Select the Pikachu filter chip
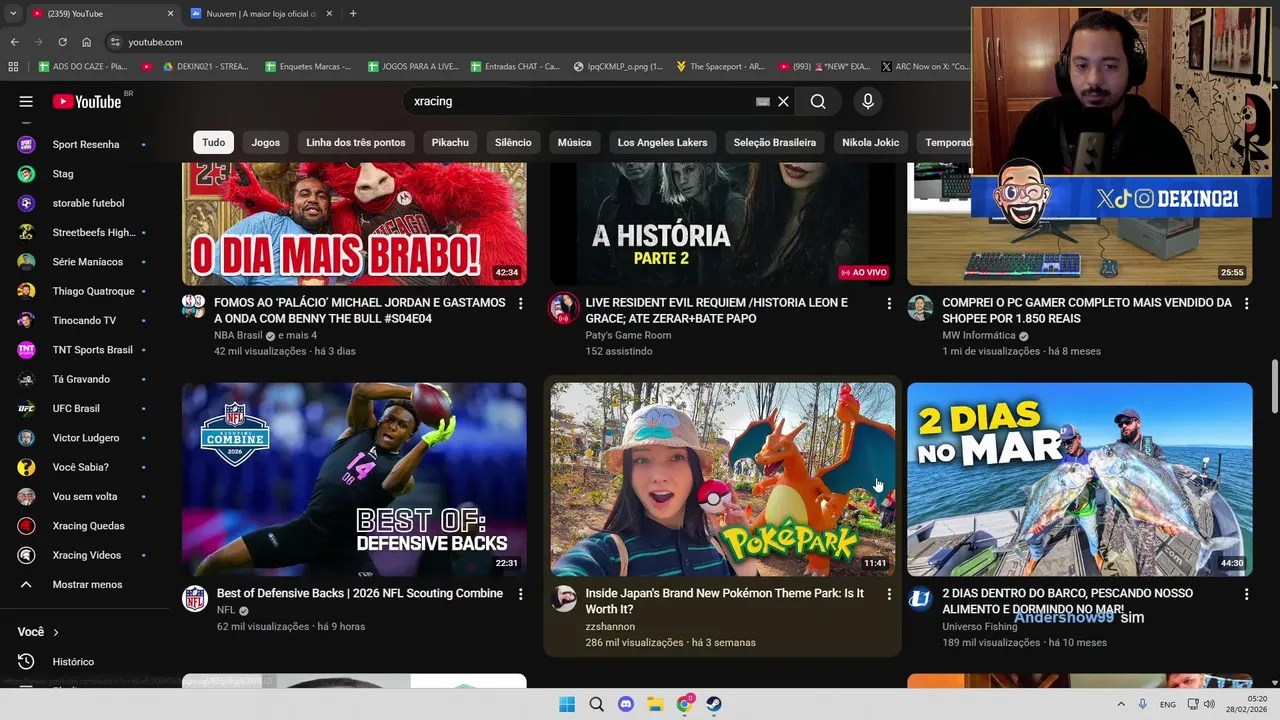The width and height of the screenshot is (1280, 720). [x=450, y=142]
